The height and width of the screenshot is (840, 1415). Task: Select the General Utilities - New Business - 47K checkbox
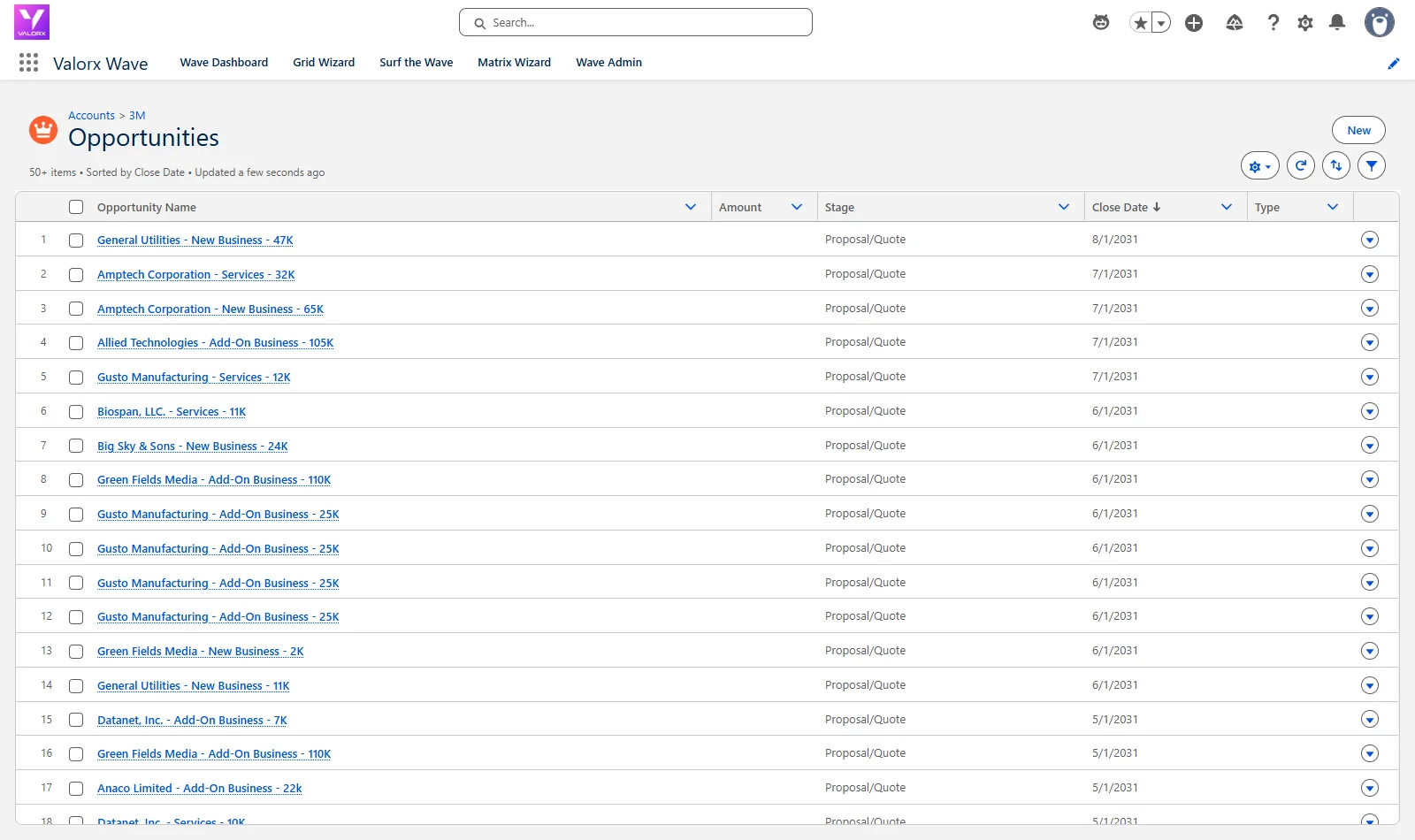(76, 241)
